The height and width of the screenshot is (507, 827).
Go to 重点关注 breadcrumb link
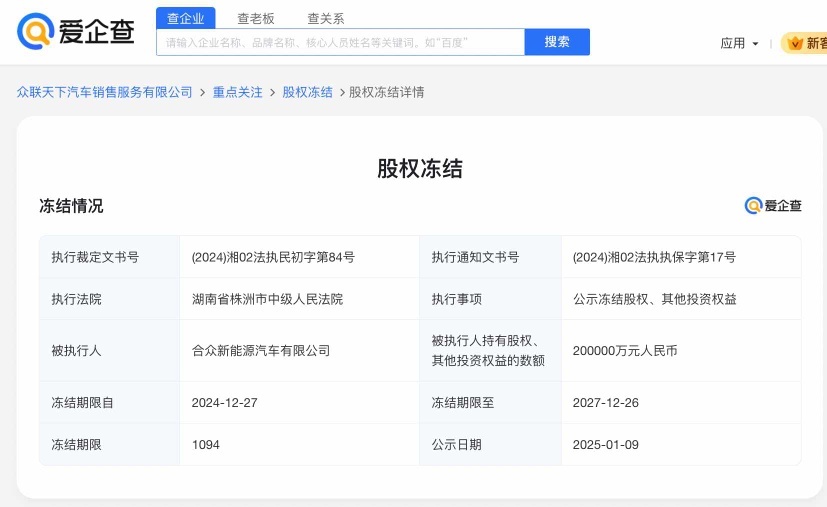(237, 92)
